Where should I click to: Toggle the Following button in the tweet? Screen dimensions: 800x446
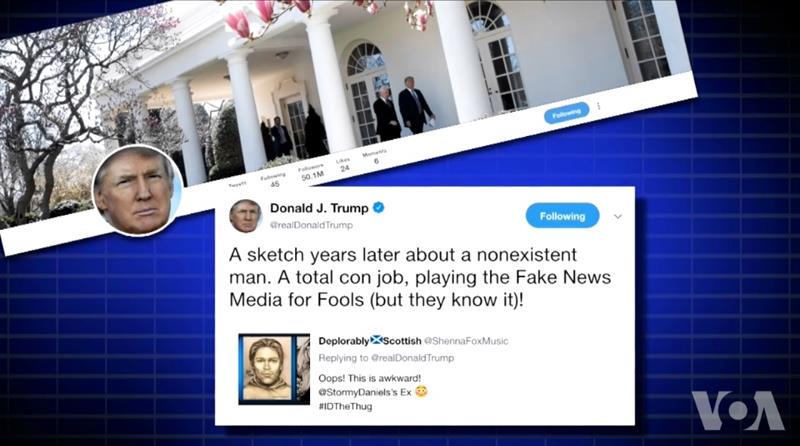click(562, 216)
